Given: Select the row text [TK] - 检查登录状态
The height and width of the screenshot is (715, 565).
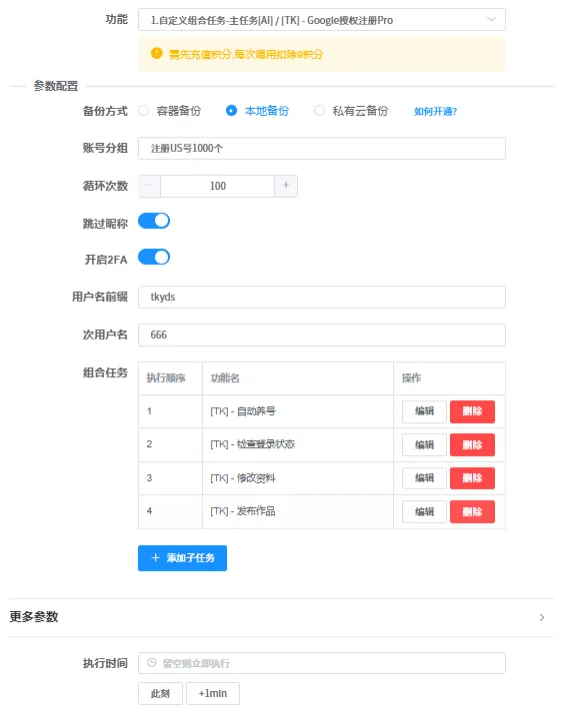Looking at the screenshot, I should pyautogui.click(x=252, y=444).
